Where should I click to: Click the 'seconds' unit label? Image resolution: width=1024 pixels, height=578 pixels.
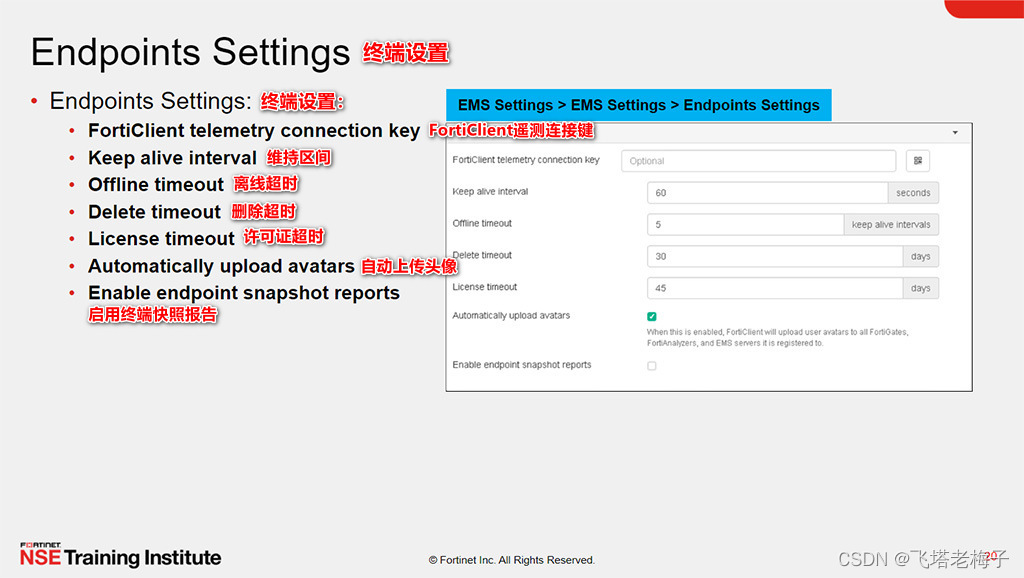pos(913,193)
